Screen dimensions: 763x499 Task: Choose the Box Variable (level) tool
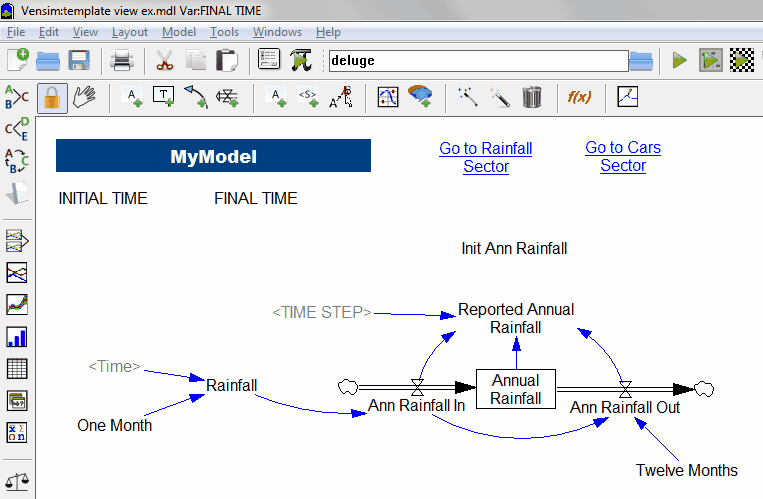163,97
